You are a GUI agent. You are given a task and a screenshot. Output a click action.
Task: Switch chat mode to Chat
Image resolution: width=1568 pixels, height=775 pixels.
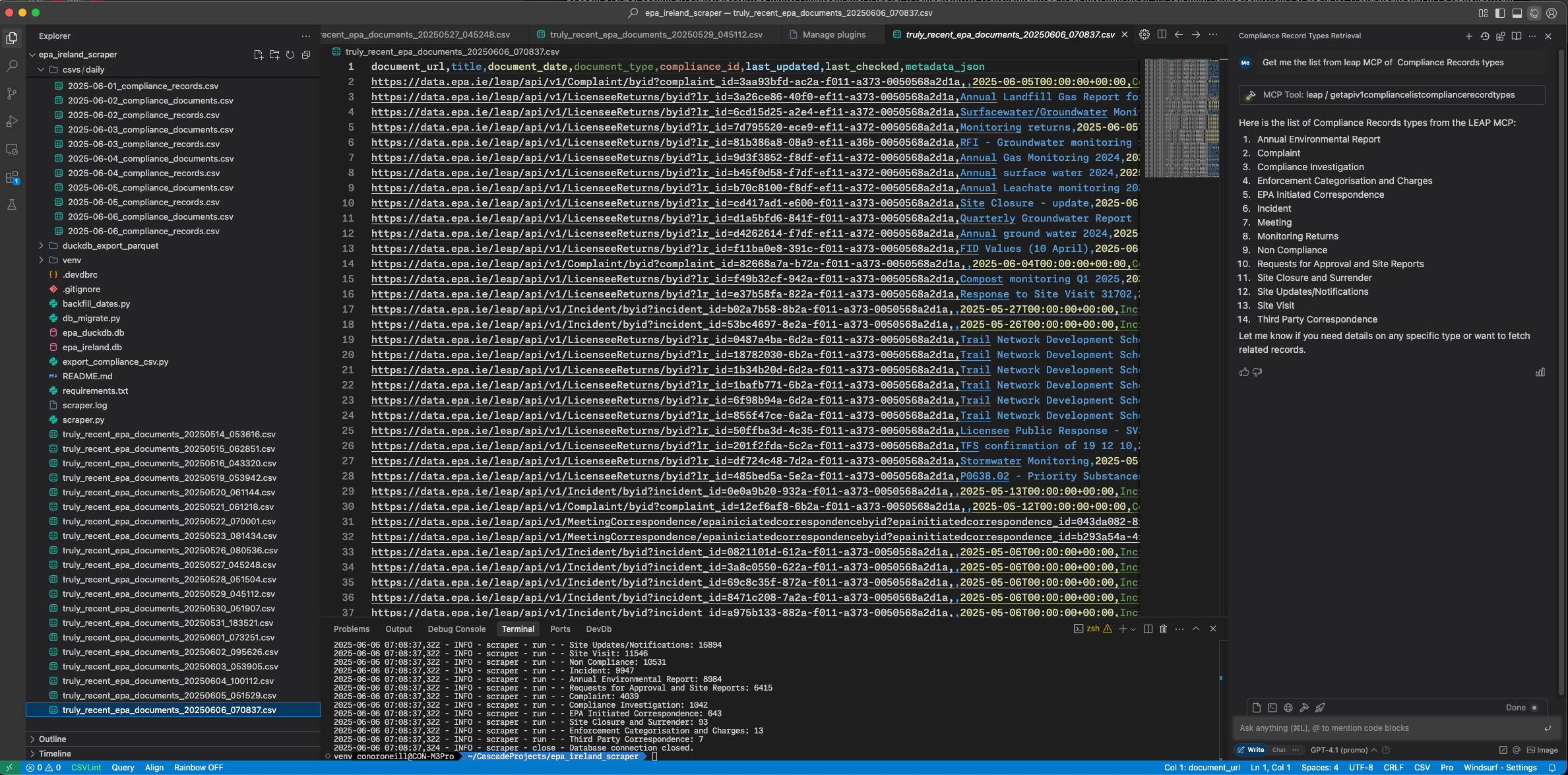tap(1279, 750)
